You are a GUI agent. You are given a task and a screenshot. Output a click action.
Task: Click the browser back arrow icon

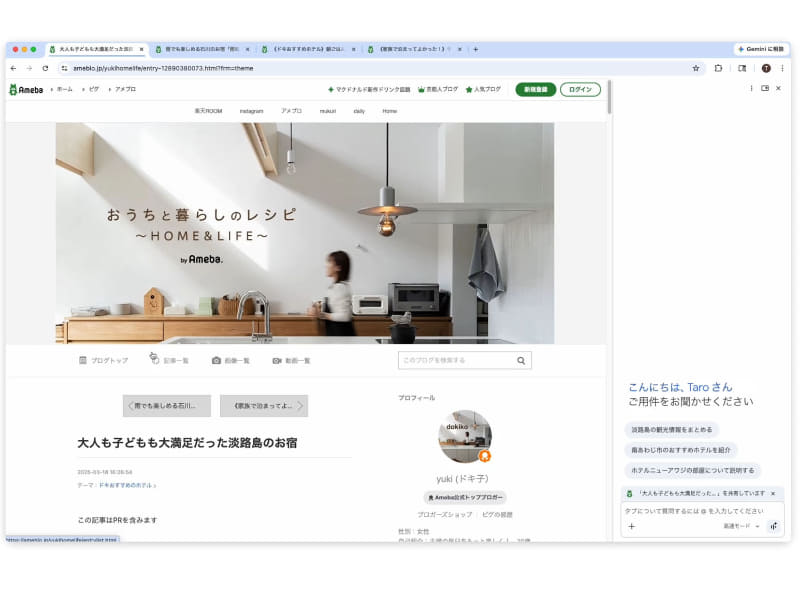[x=14, y=68]
